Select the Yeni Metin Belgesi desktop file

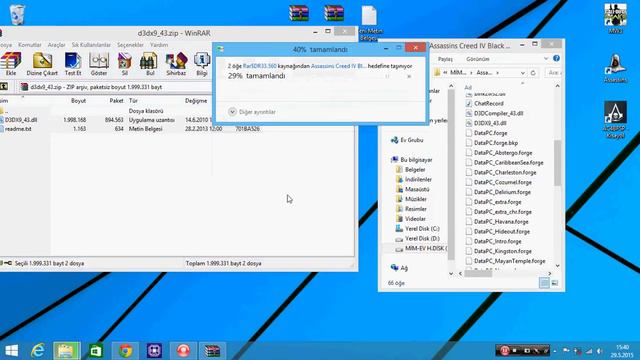coord(369,22)
